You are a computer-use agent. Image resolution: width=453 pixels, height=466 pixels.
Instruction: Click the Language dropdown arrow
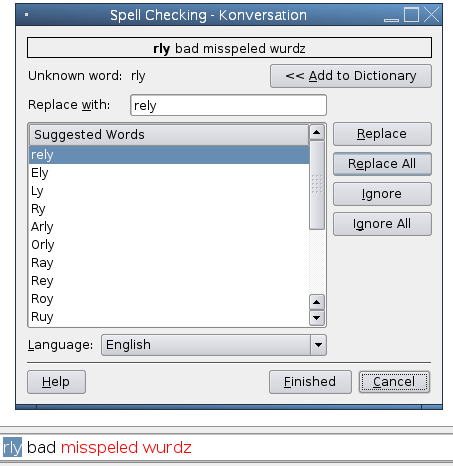(x=318, y=345)
